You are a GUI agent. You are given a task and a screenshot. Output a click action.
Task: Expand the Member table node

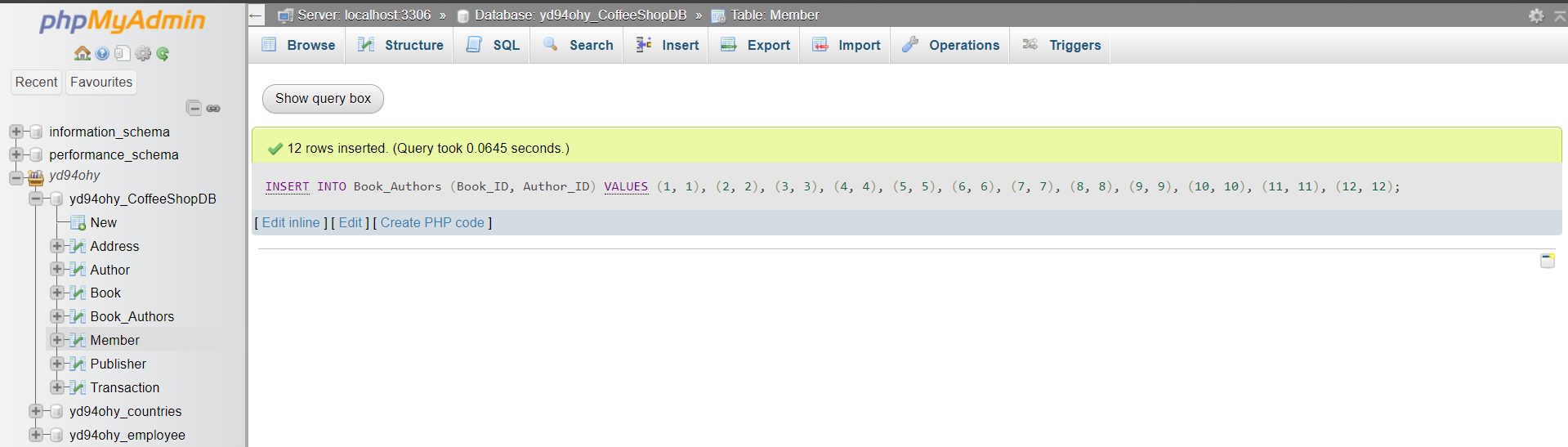(x=56, y=340)
